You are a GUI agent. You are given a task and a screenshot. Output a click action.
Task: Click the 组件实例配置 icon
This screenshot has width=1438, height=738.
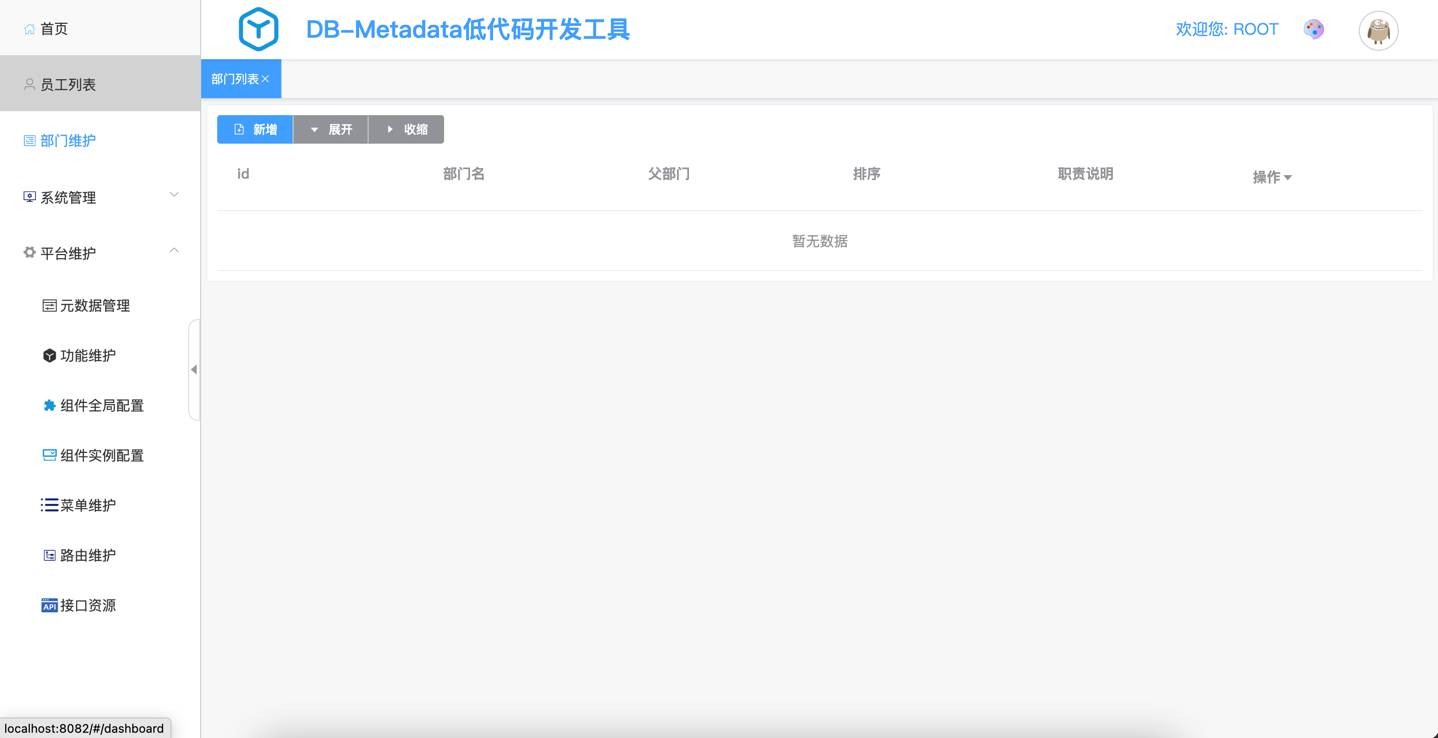pos(49,456)
